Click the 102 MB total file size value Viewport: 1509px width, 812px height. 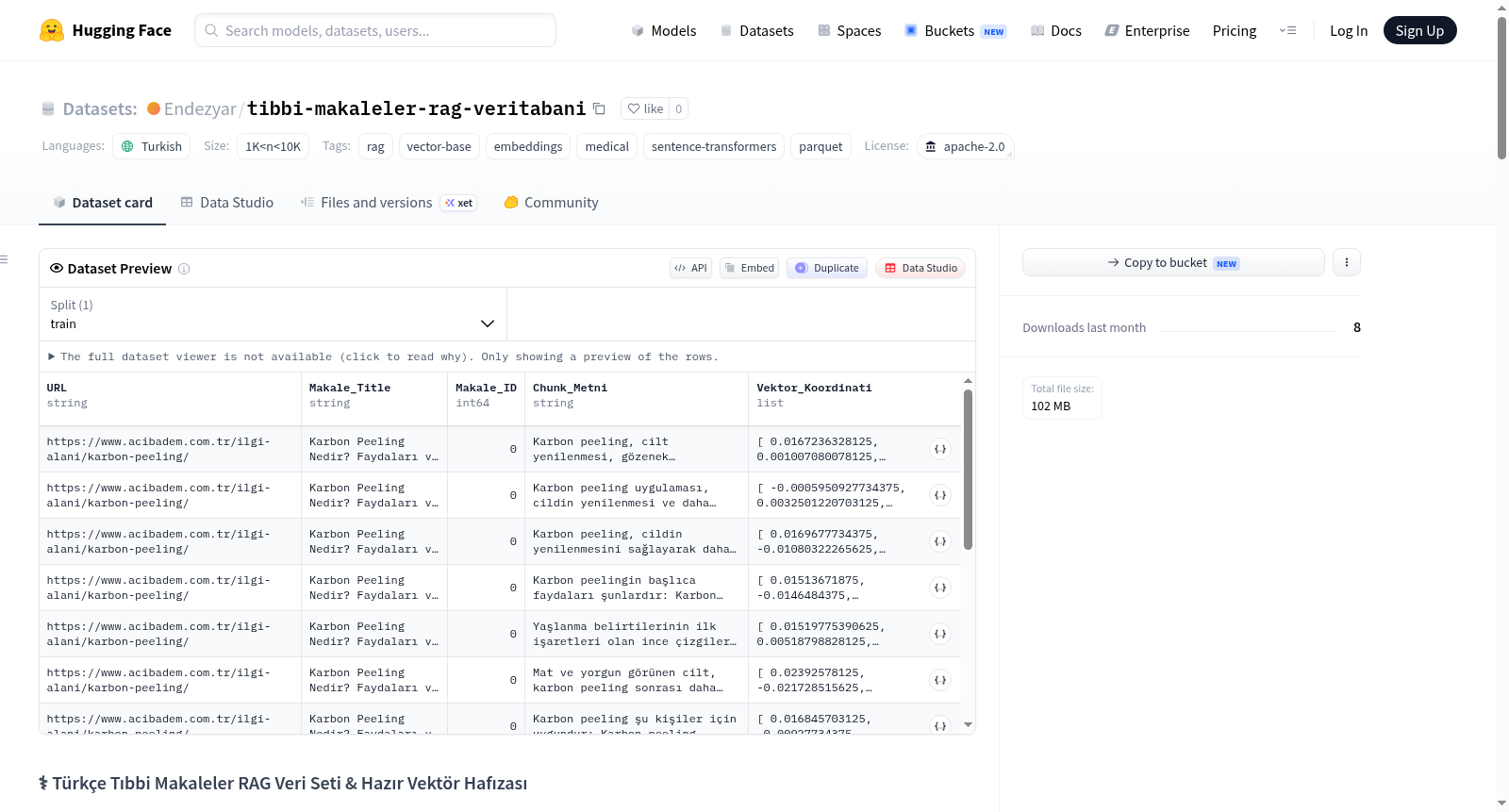(1051, 406)
